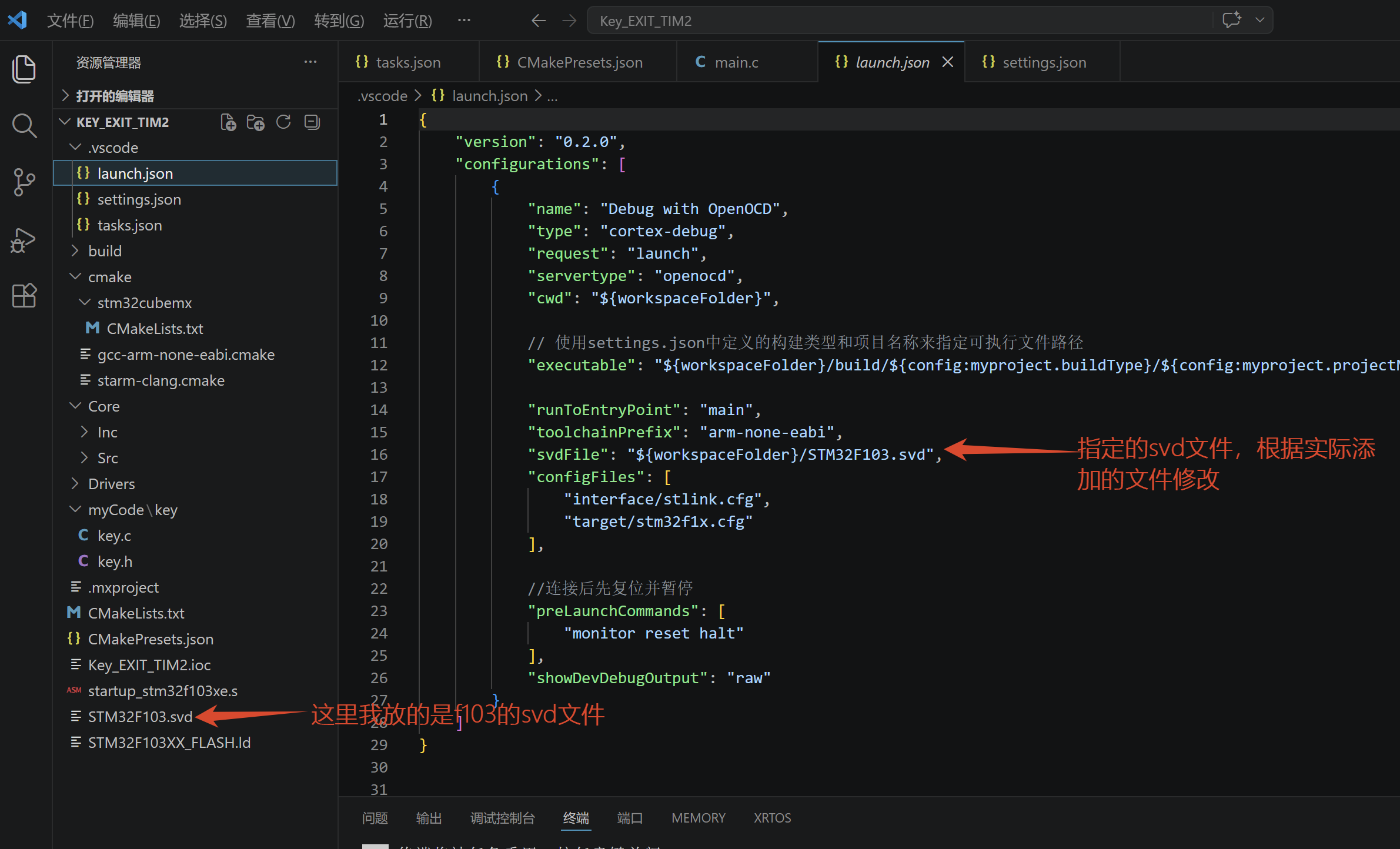The width and height of the screenshot is (1400, 849).
Task: Go back in navigation history
Action: [538, 21]
